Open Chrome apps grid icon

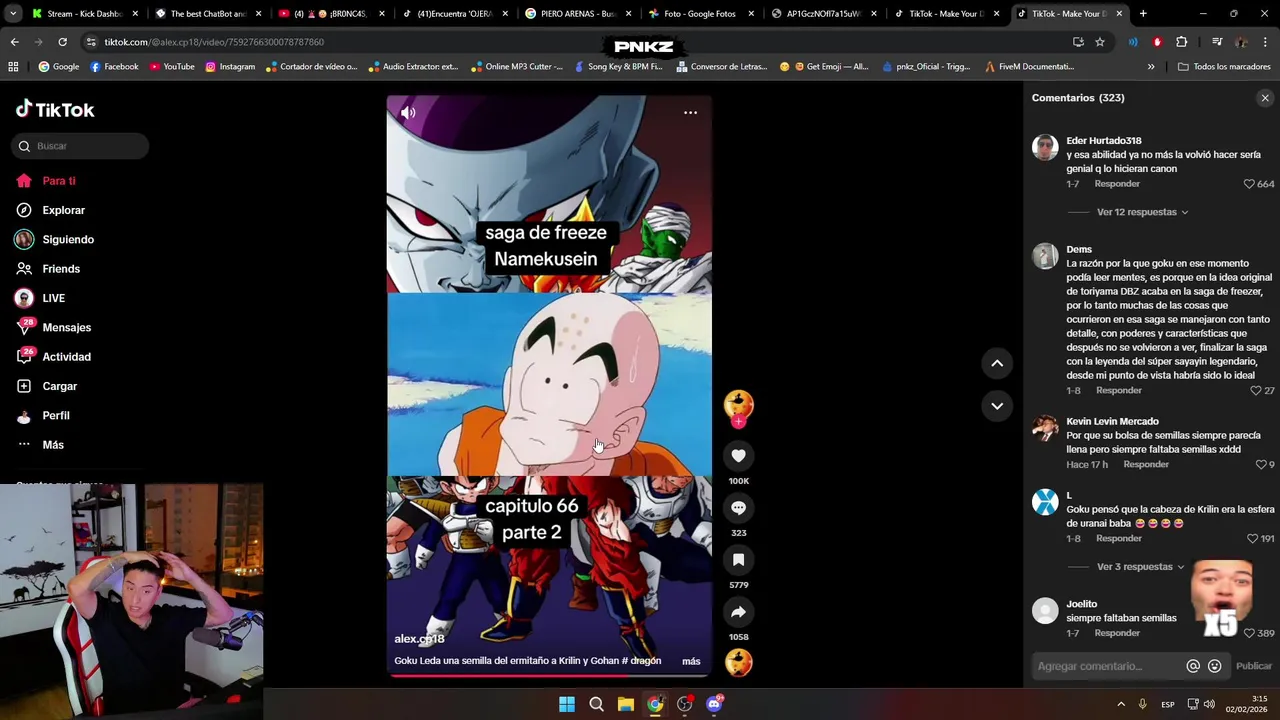(13, 67)
